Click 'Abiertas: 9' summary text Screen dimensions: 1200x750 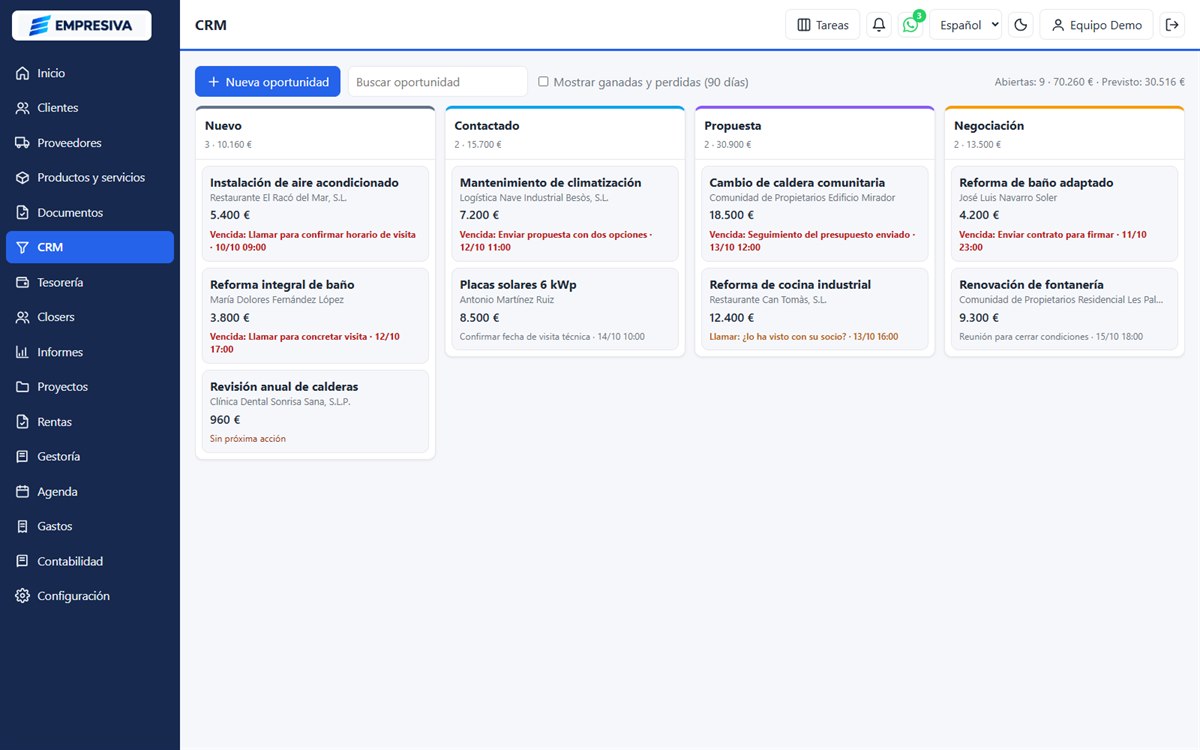tap(1020, 82)
